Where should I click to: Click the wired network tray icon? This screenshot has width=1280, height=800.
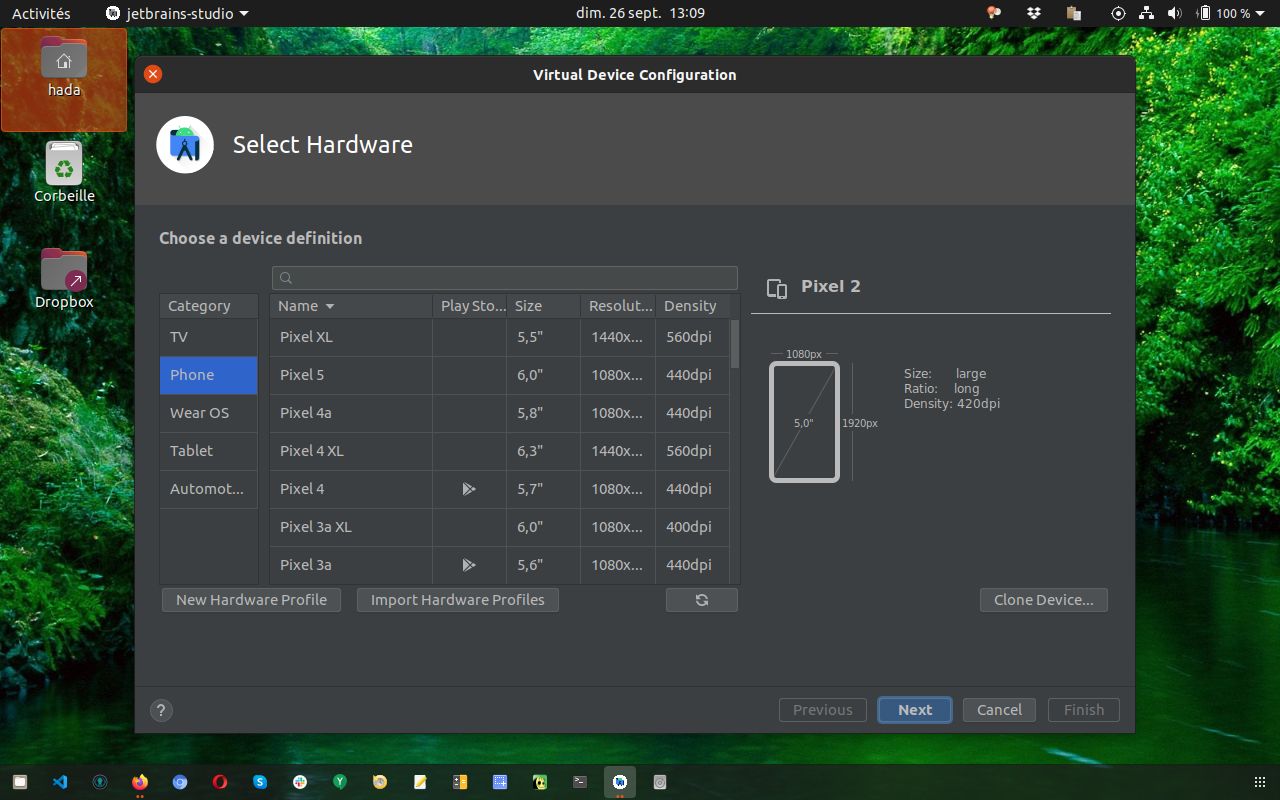point(1146,13)
